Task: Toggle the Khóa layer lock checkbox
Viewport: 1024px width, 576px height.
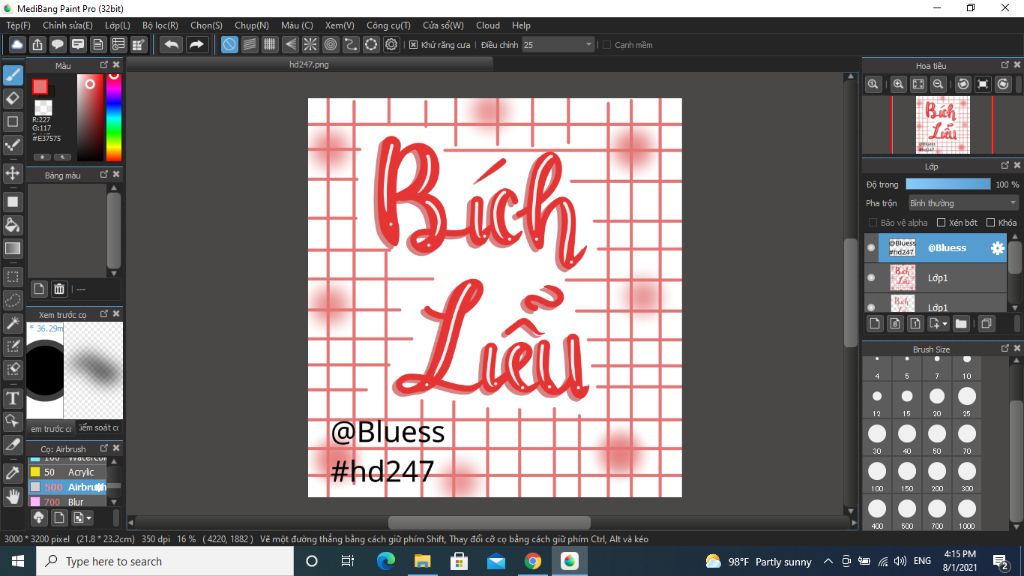Action: click(991, 223)
